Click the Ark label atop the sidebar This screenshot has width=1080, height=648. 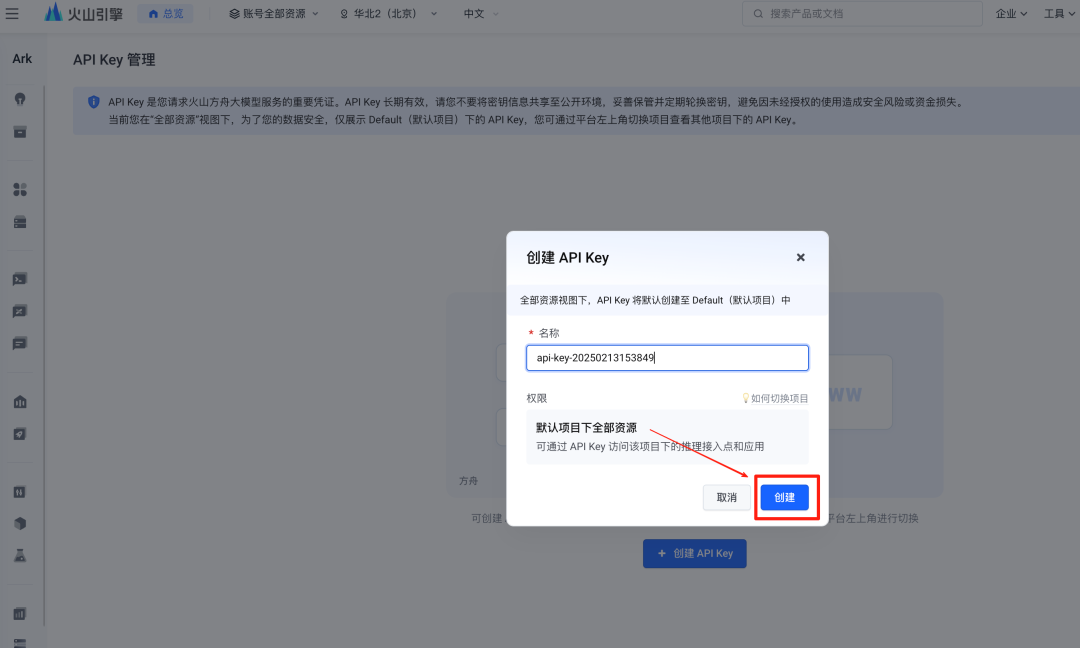[x=22, y=59]
